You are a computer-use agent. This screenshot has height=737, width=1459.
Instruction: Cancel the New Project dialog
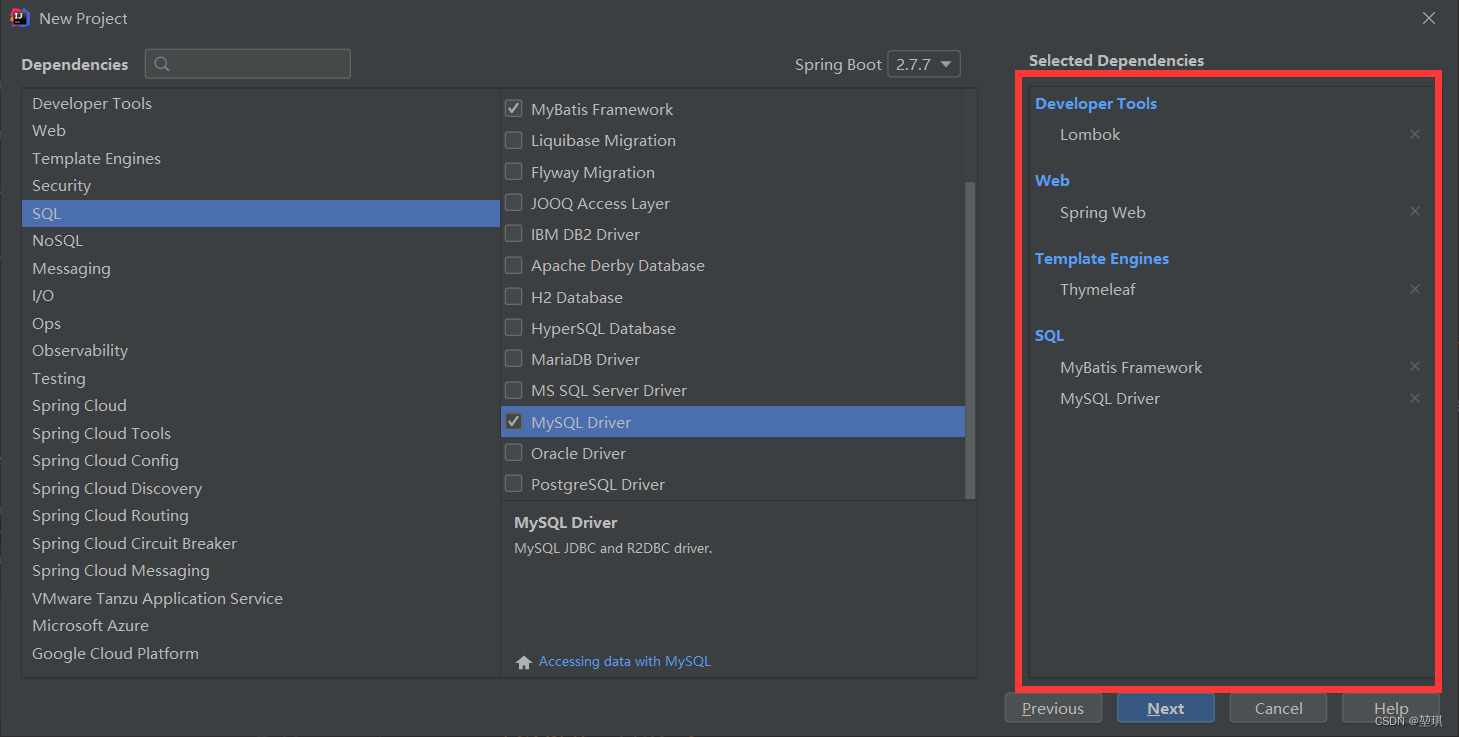point(1278,708)
